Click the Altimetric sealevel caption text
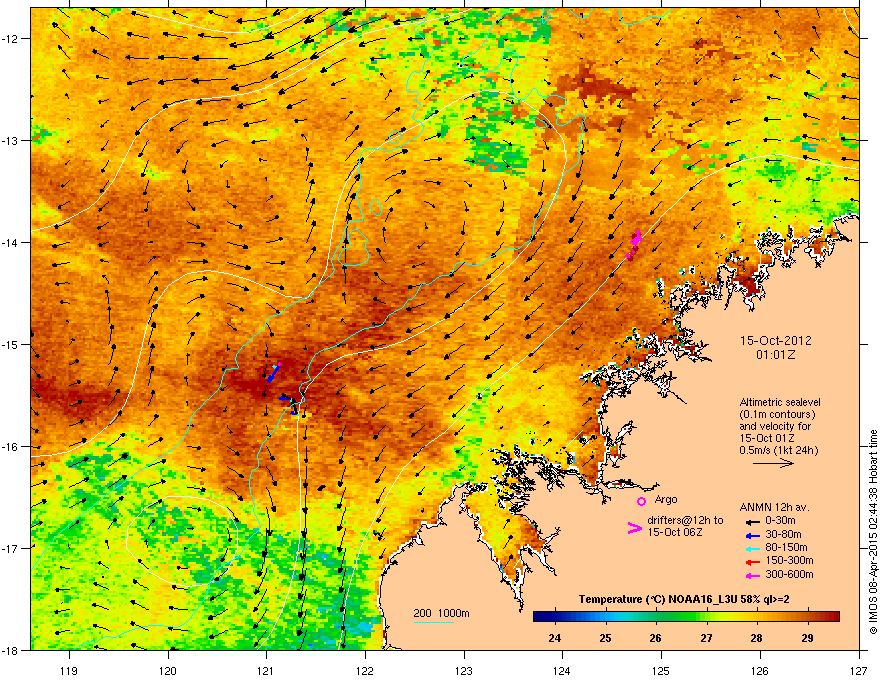The height and width of the screenshot is (680, 880). tap(780, 402)
